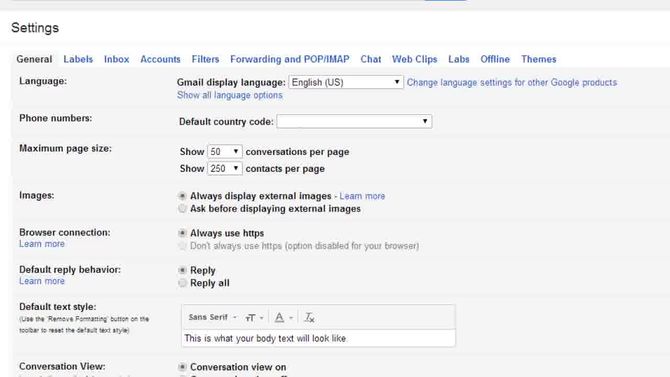Select the Reply all radio option
Screen dimensions: 670x377
(x=182, y=283)
